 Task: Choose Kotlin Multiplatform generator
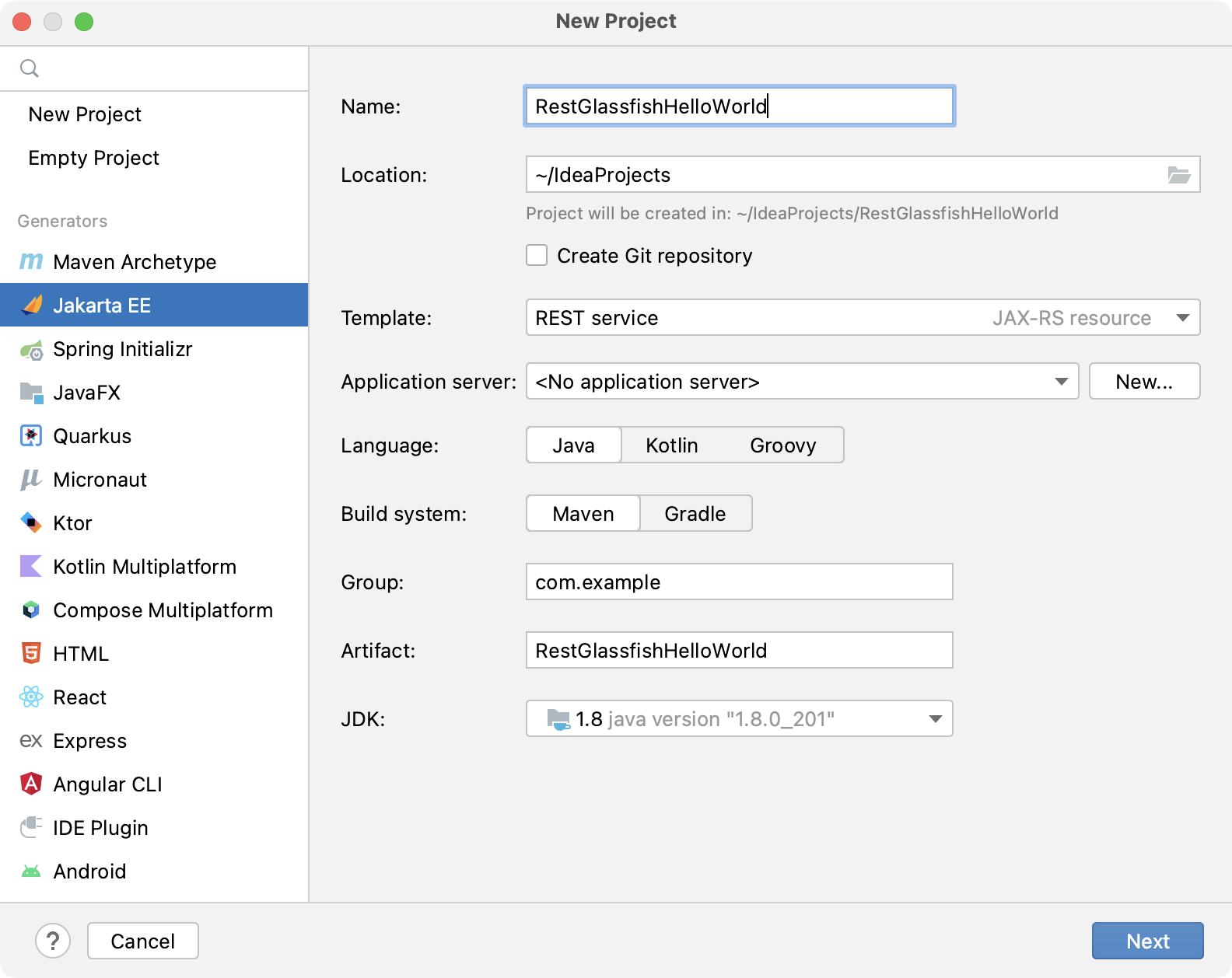pos(154,566)
